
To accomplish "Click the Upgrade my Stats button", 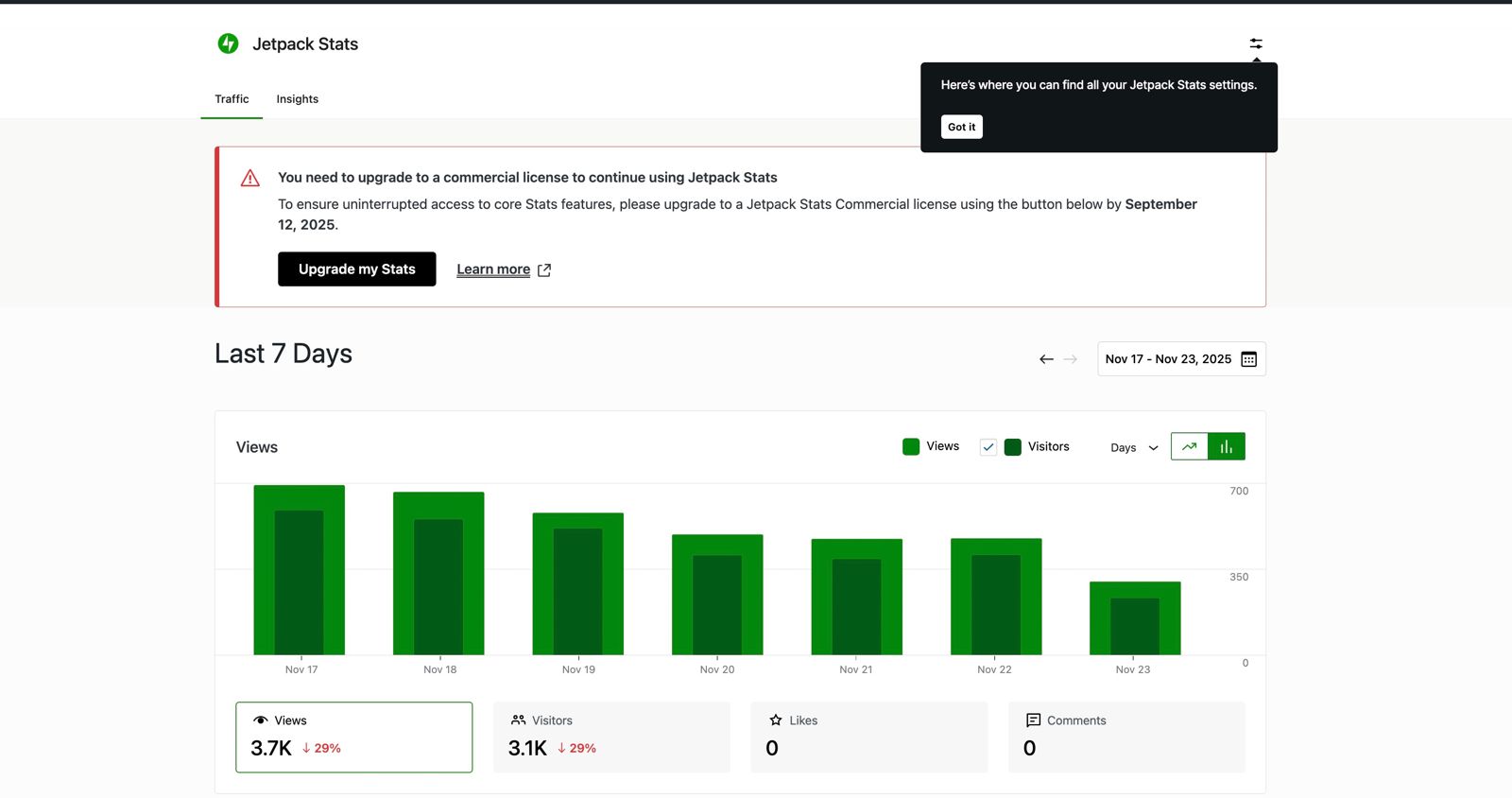I will [356, 269].
